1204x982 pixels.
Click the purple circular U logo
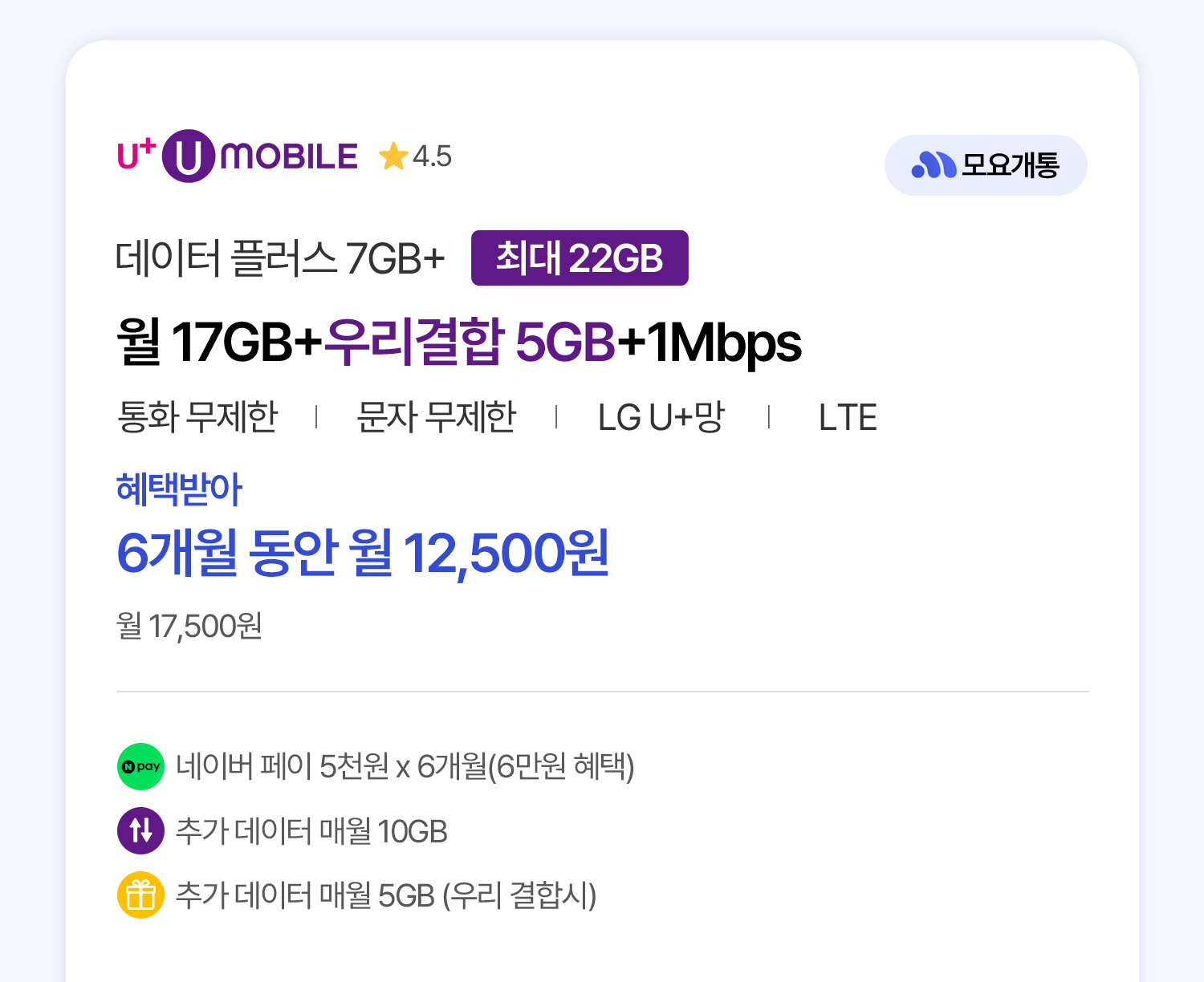pos(189,156)
